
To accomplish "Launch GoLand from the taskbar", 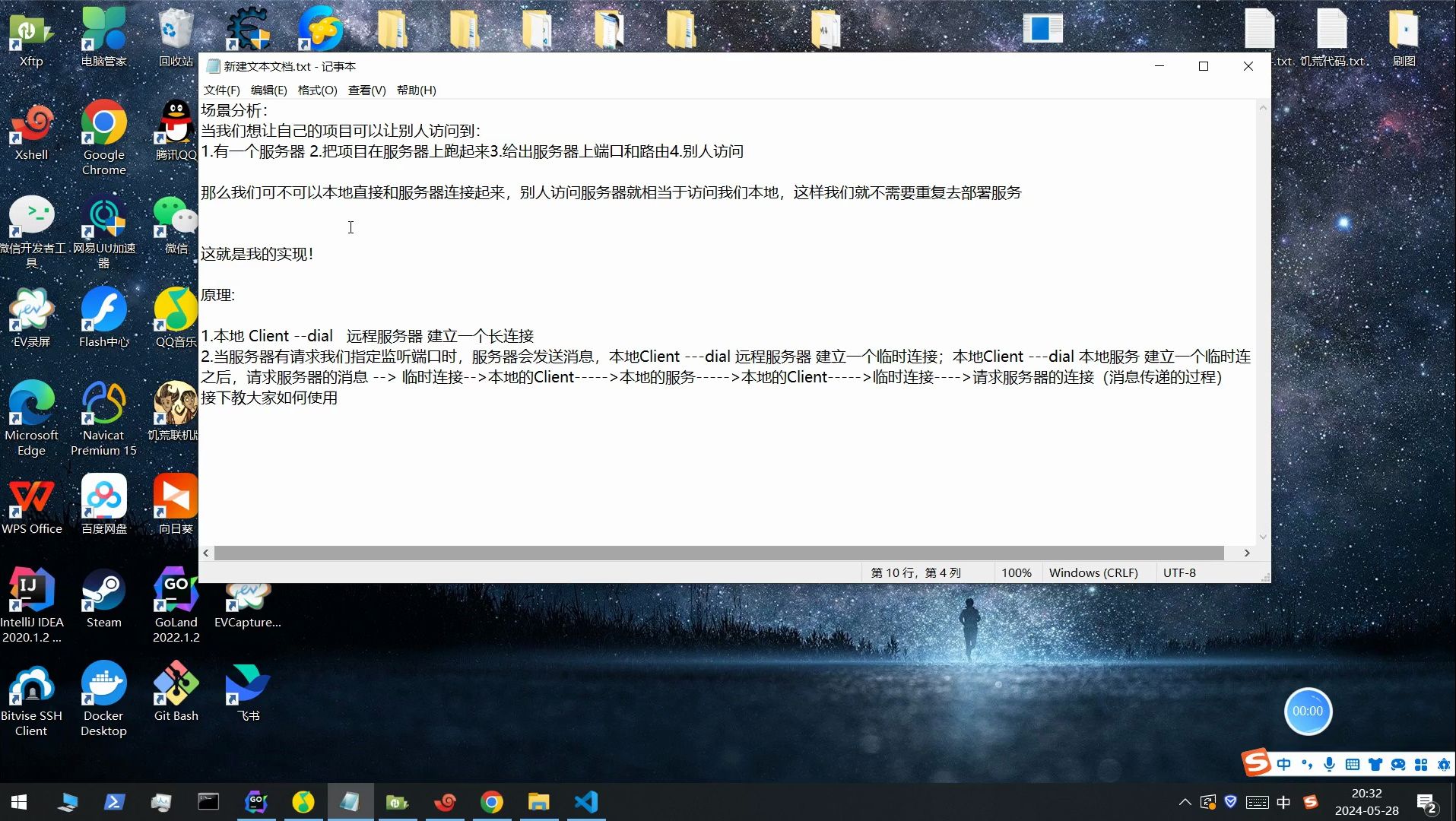I will [x=256, y=801].
